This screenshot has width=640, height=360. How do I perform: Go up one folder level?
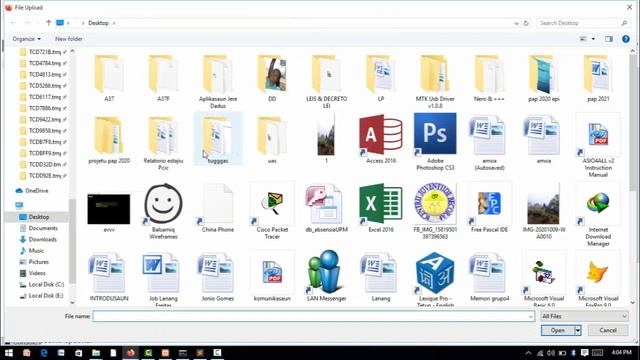click(x=49, y=23)
